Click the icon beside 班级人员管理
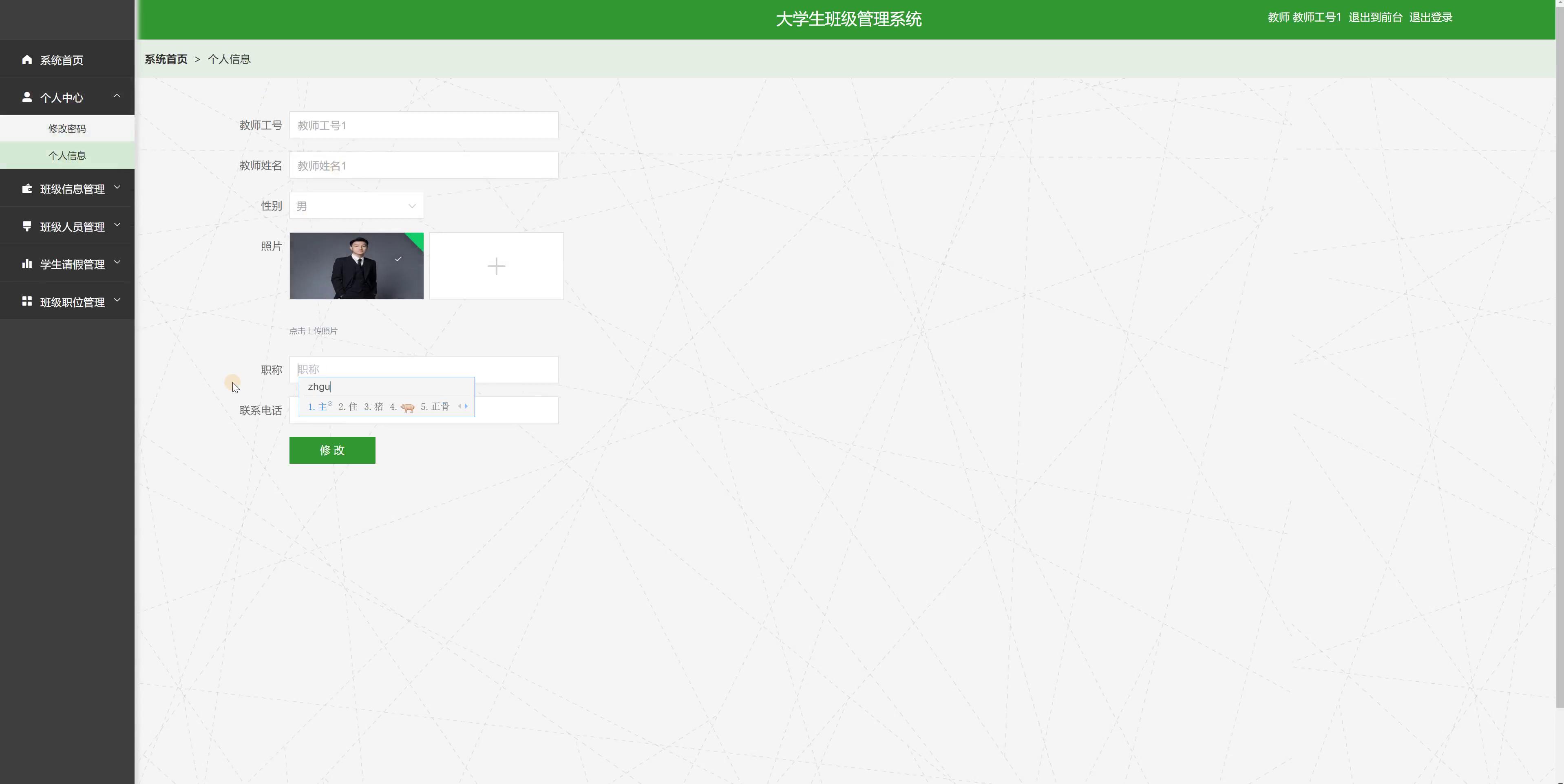Screen dimensions: 1564x784 click(27, 226)
